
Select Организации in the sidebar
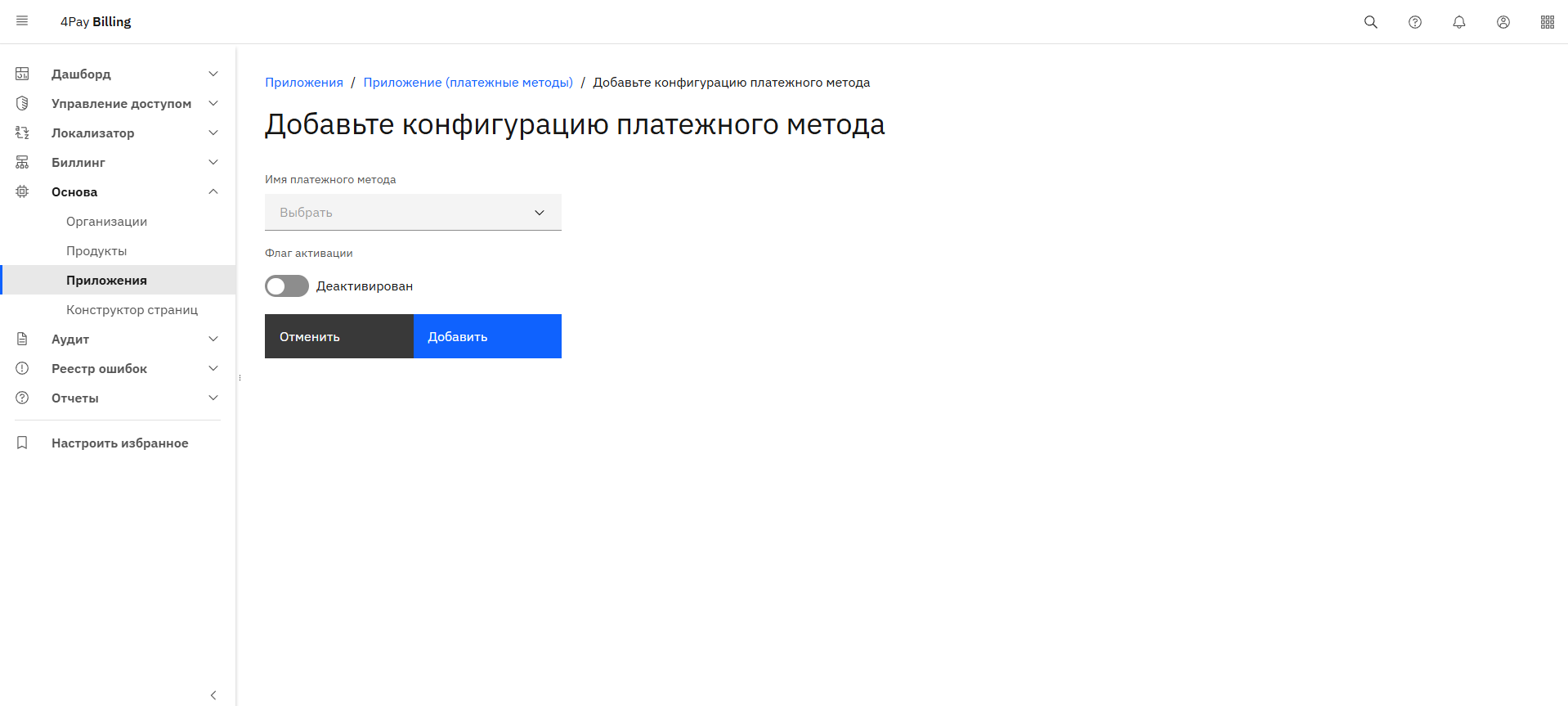(107, 222)
